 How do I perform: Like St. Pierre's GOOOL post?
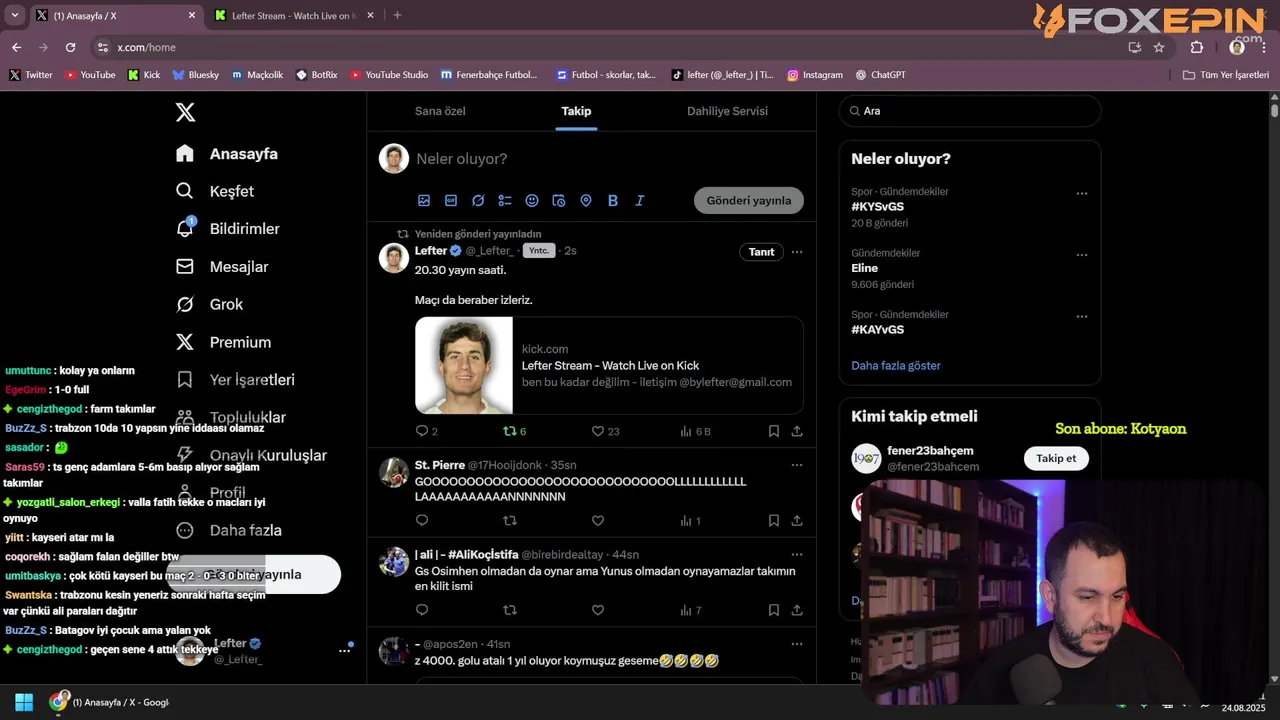(x=598, y=520)
